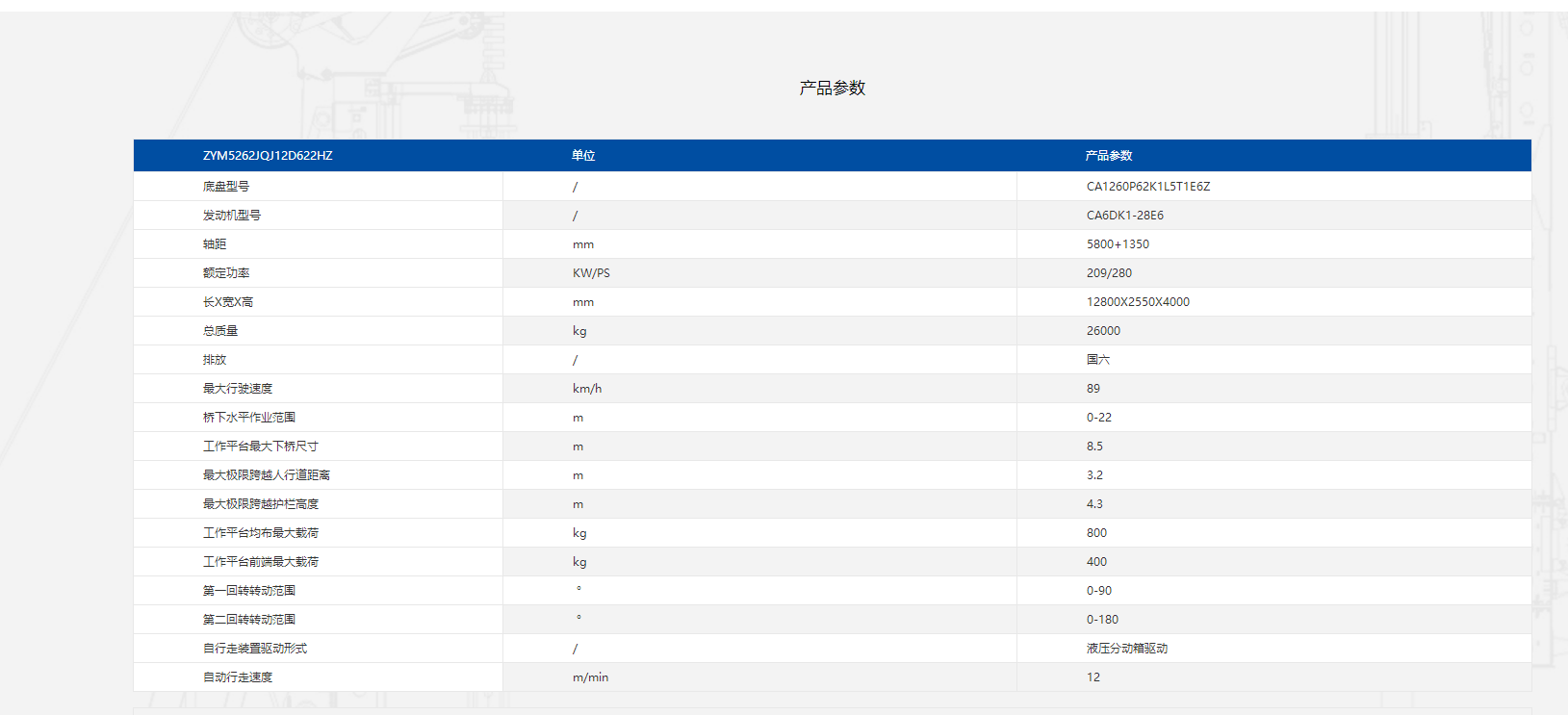Viewport: 1568px width, 715px height.
Task: Select the 工作平台均布最大载荷 row label
Action: click(261, 533)
